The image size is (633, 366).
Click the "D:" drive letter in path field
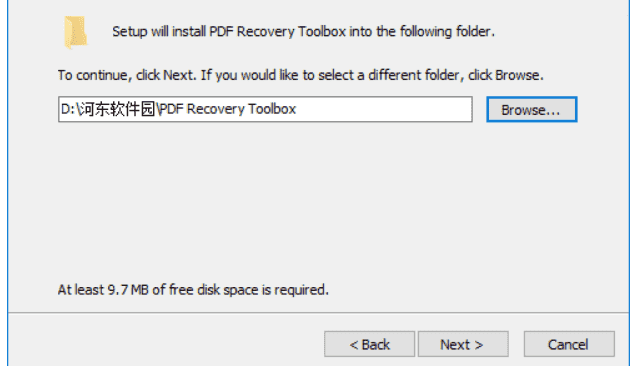click(x=67, y=109)
